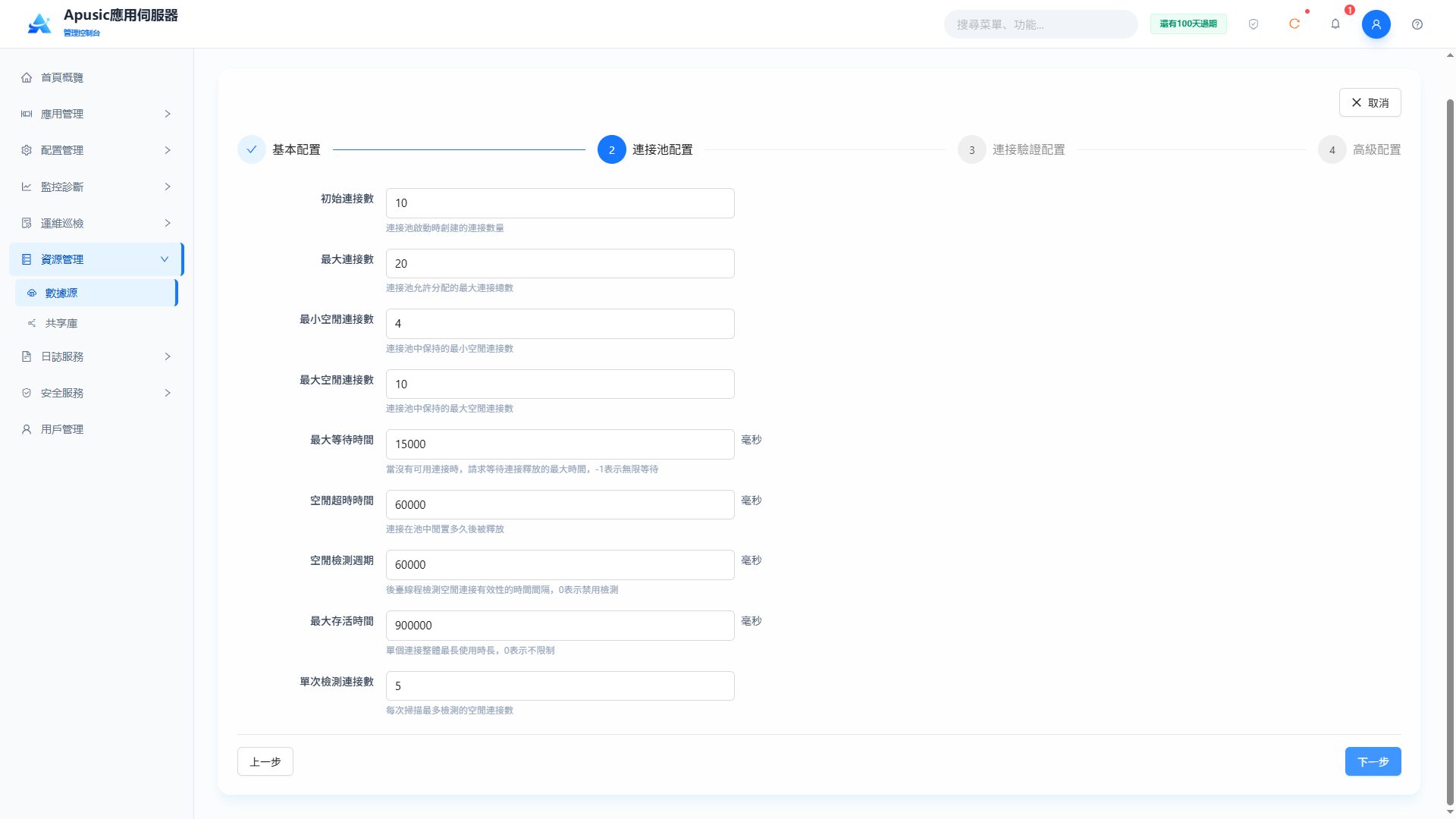Click the Apusic logo icon
This screenshot has height=819, width=1456.
pos(39,24)
